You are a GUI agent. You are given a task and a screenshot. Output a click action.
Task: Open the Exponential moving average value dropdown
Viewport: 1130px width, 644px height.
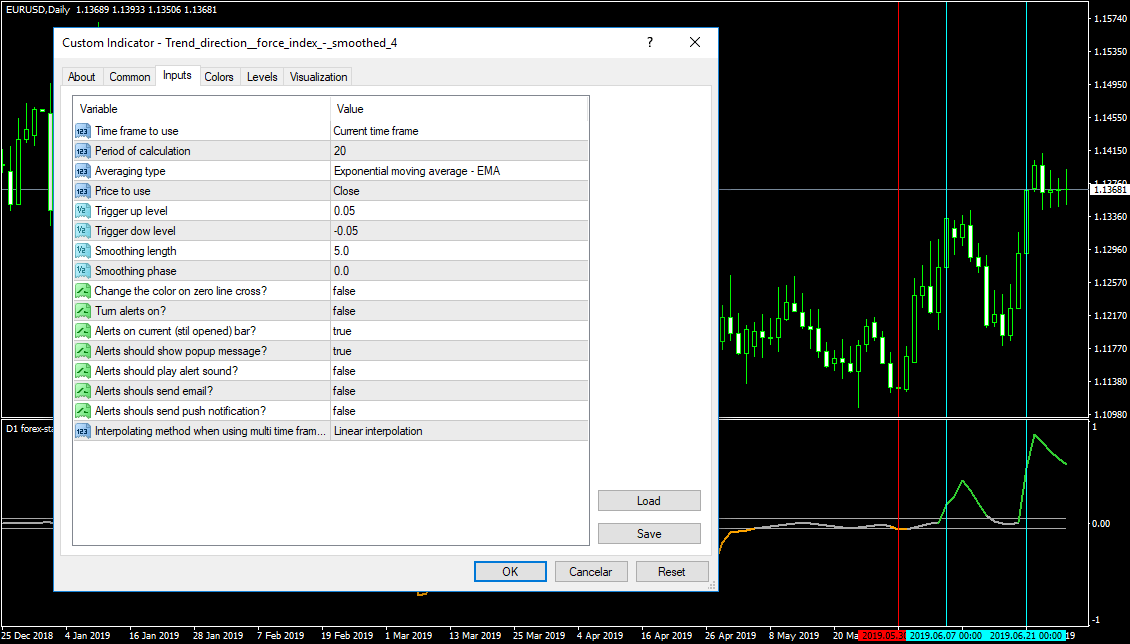point(459,171)
